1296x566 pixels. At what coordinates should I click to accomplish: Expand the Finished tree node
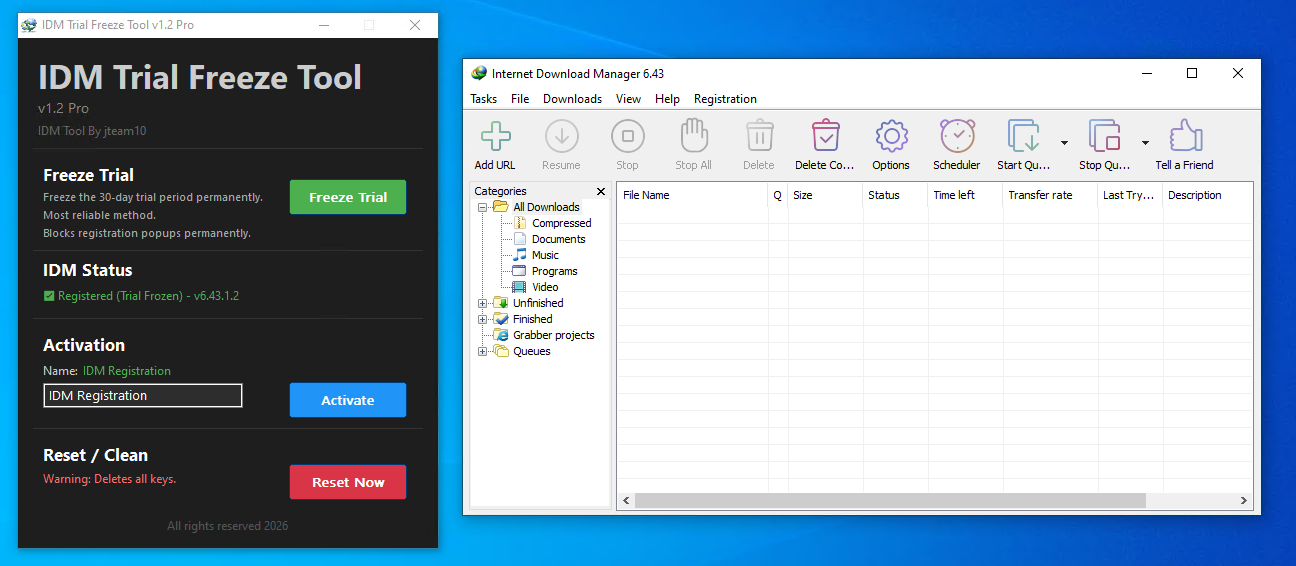click(483, 319)
